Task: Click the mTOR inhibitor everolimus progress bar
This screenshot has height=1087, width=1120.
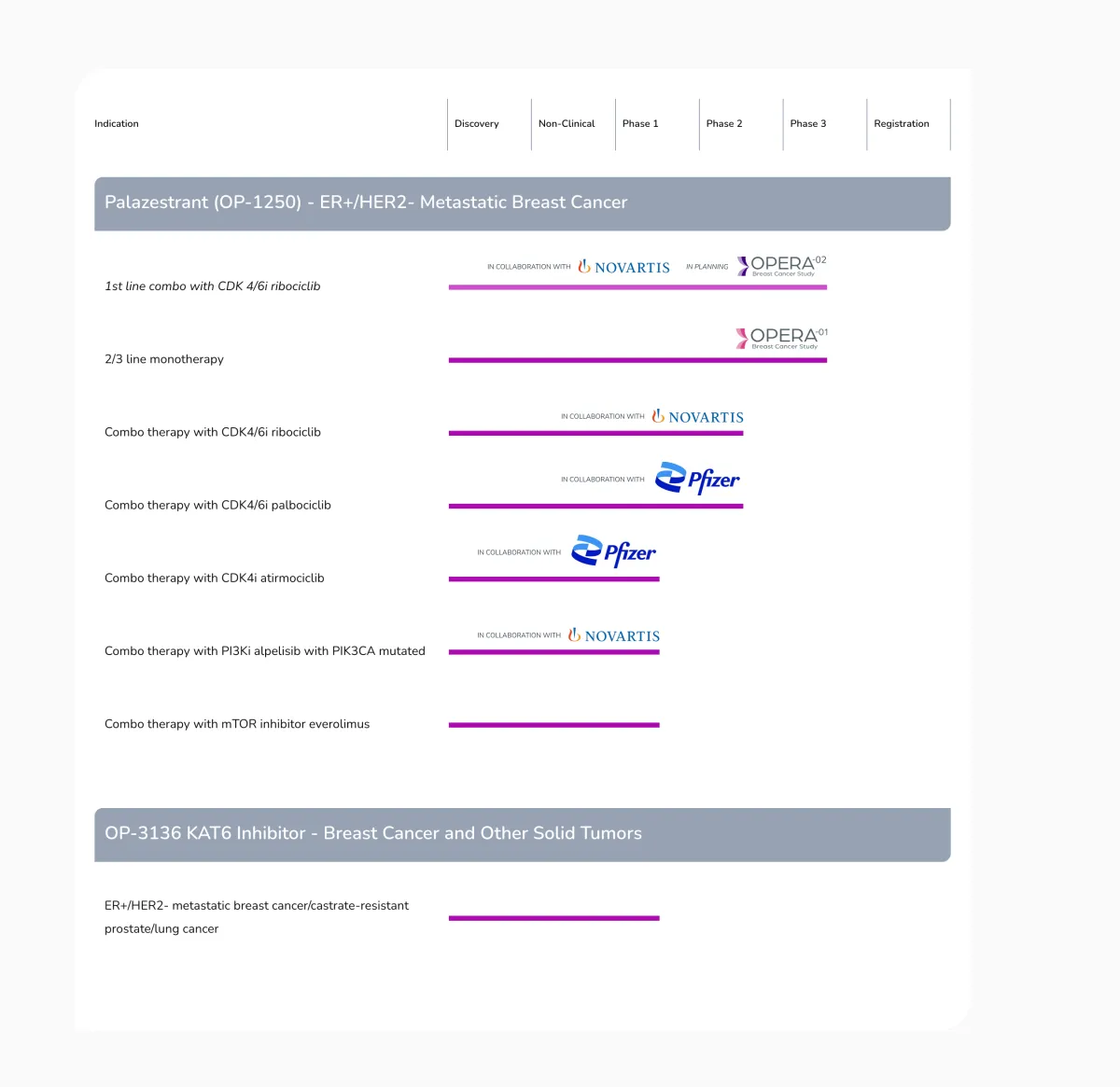Action: tap(553, 725)
